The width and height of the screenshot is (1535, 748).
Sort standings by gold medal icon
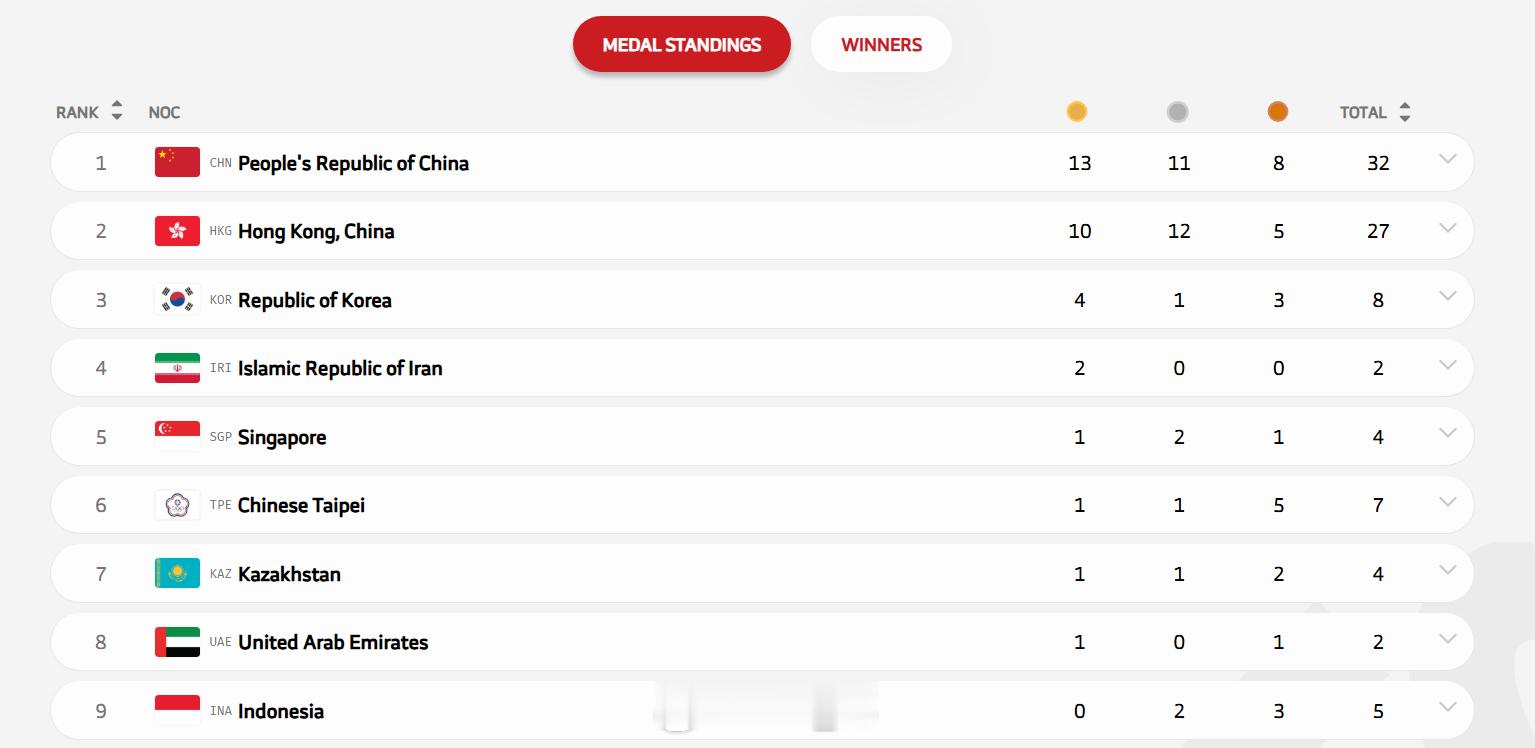[1077, 112]
